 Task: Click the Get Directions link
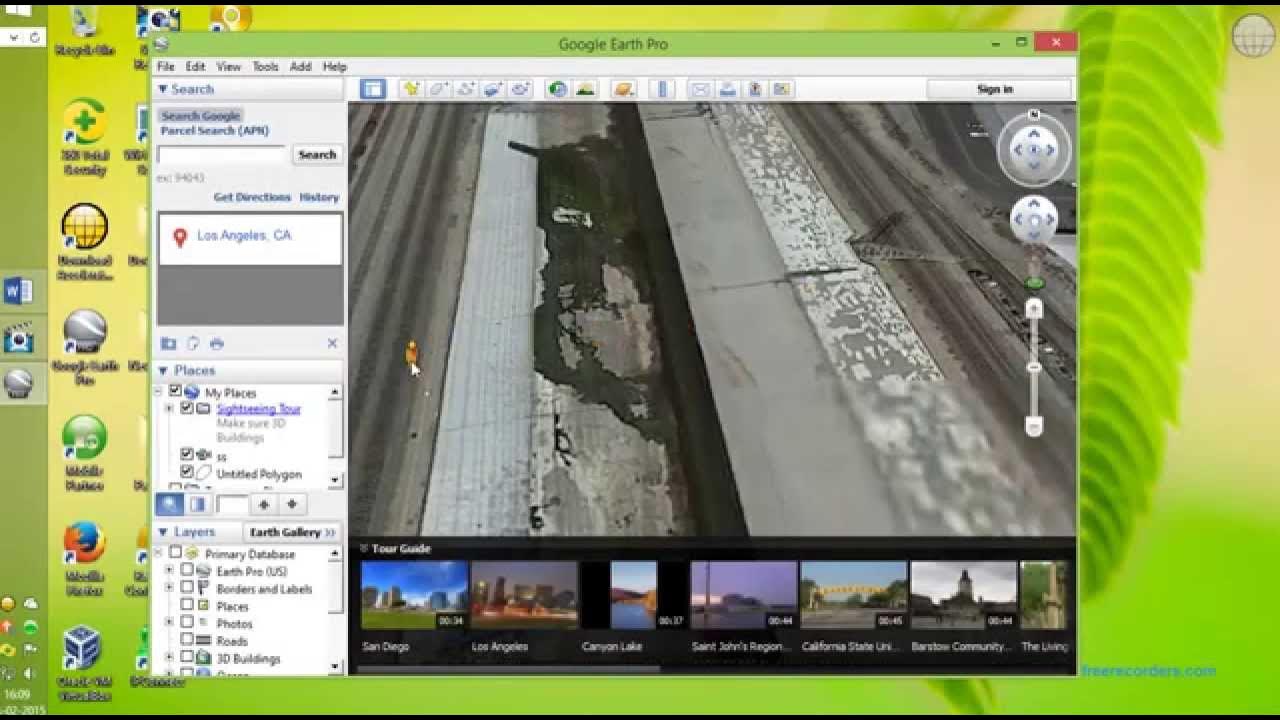(252, 197)
